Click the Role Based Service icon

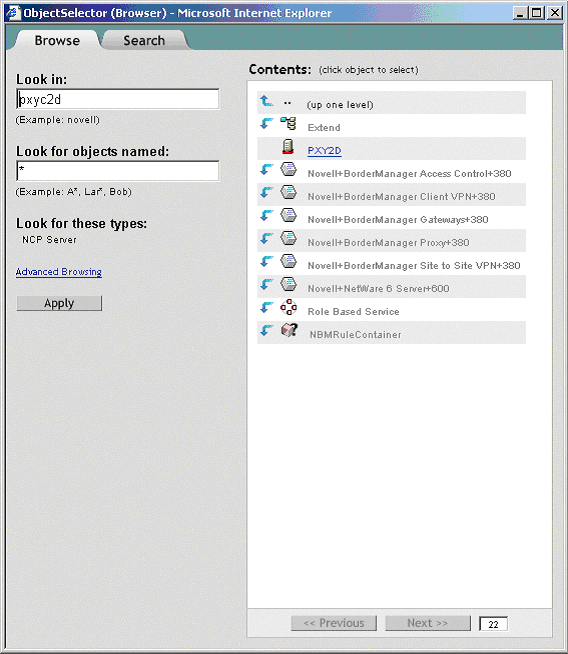pyautogui.click(x=288, y=307)
